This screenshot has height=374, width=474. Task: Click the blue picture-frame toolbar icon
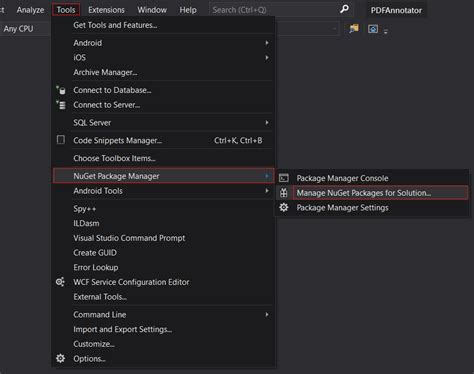(373, 29)
